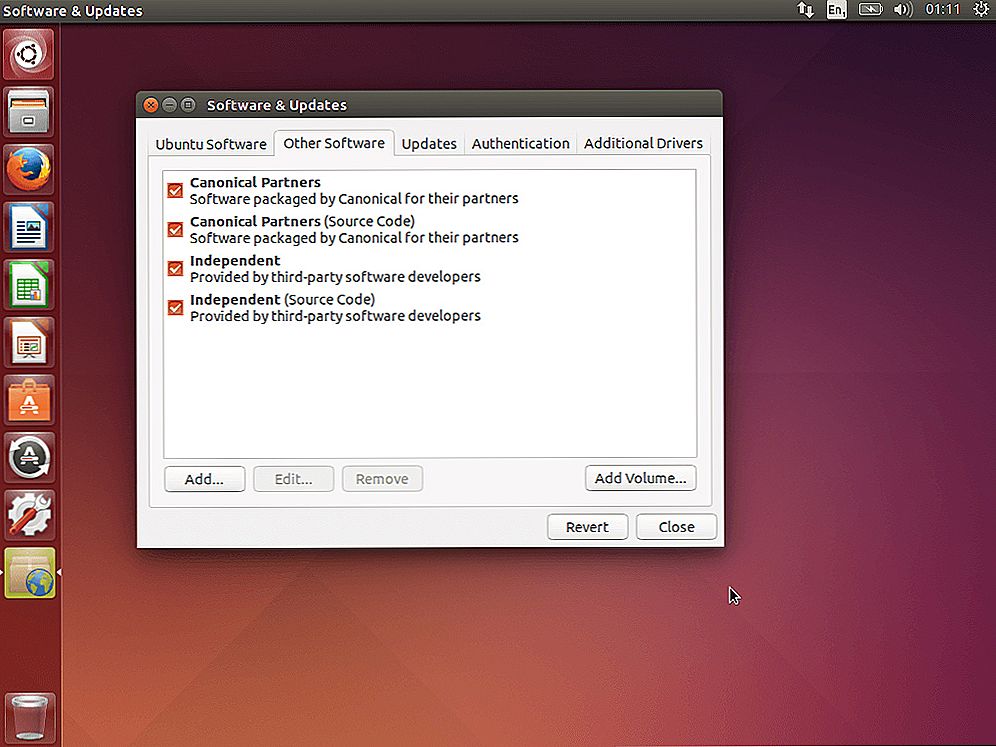Uncheck the Independent repository checkbox

pyautogui.click(x=175, y=269)
